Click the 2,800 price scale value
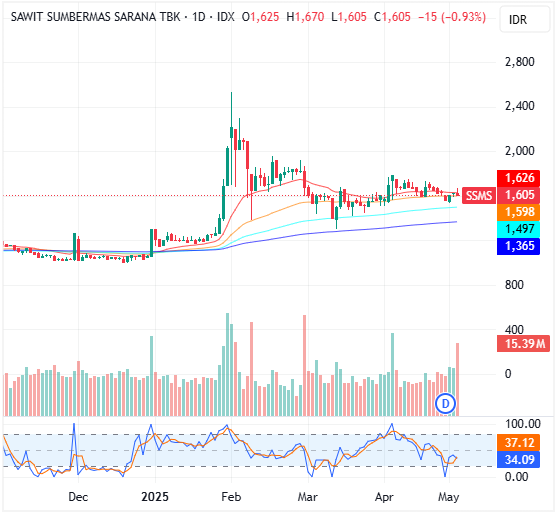 click(519, 62)
